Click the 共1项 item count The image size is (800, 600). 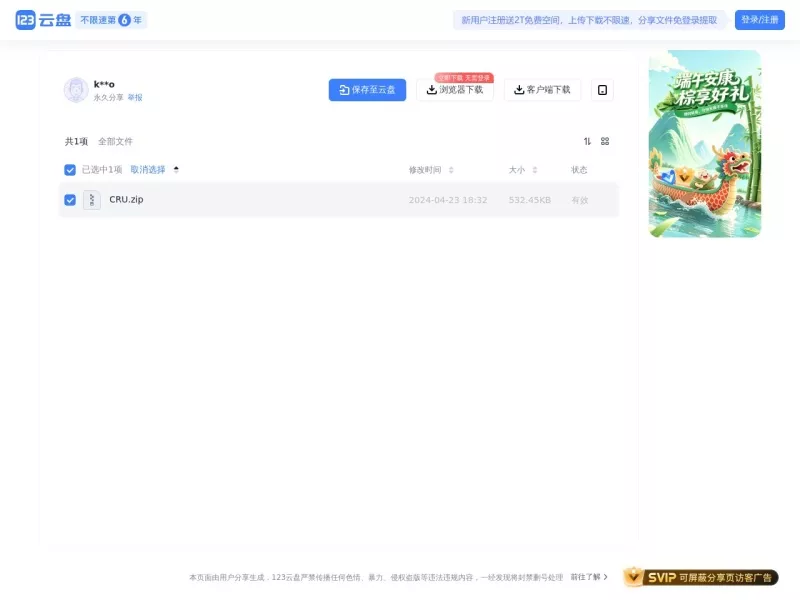(76, 141)
